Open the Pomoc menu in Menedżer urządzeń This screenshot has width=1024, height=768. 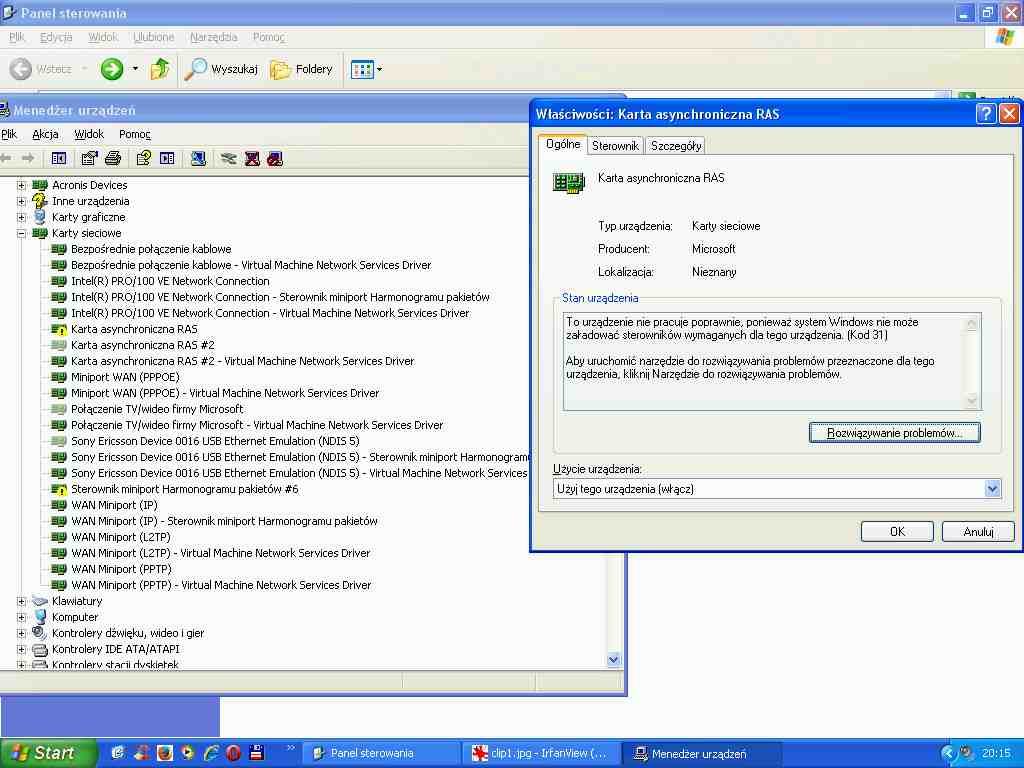[135, 134]
